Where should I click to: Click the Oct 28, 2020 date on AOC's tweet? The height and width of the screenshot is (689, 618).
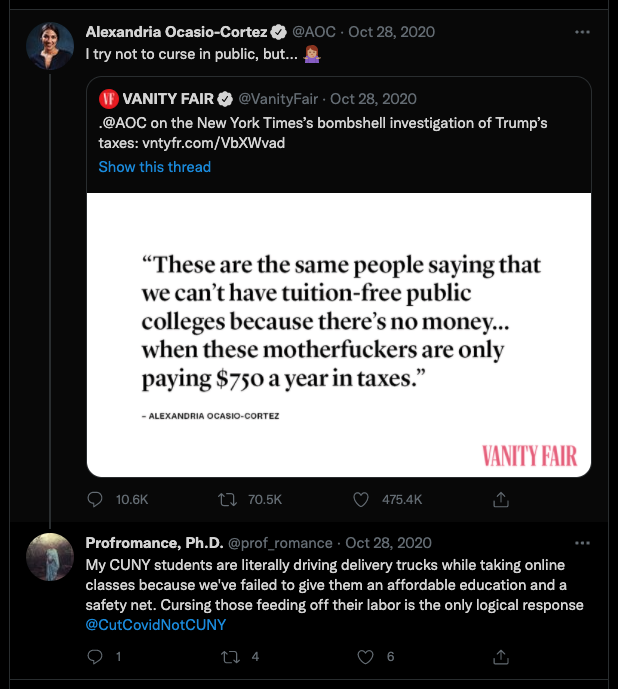coord(391,32)
